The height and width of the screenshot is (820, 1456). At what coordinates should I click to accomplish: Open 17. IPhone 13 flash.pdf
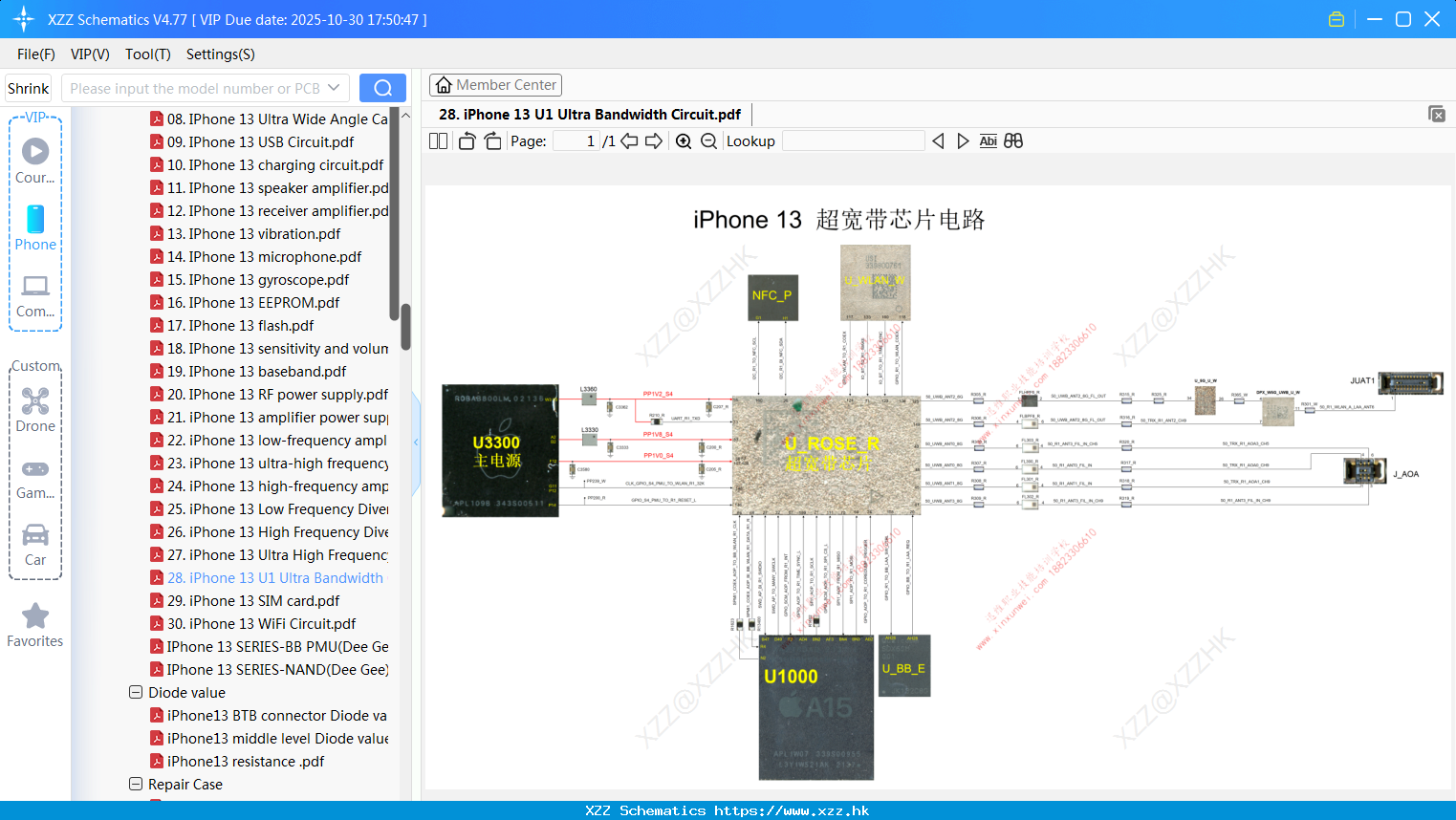[231, 326]
